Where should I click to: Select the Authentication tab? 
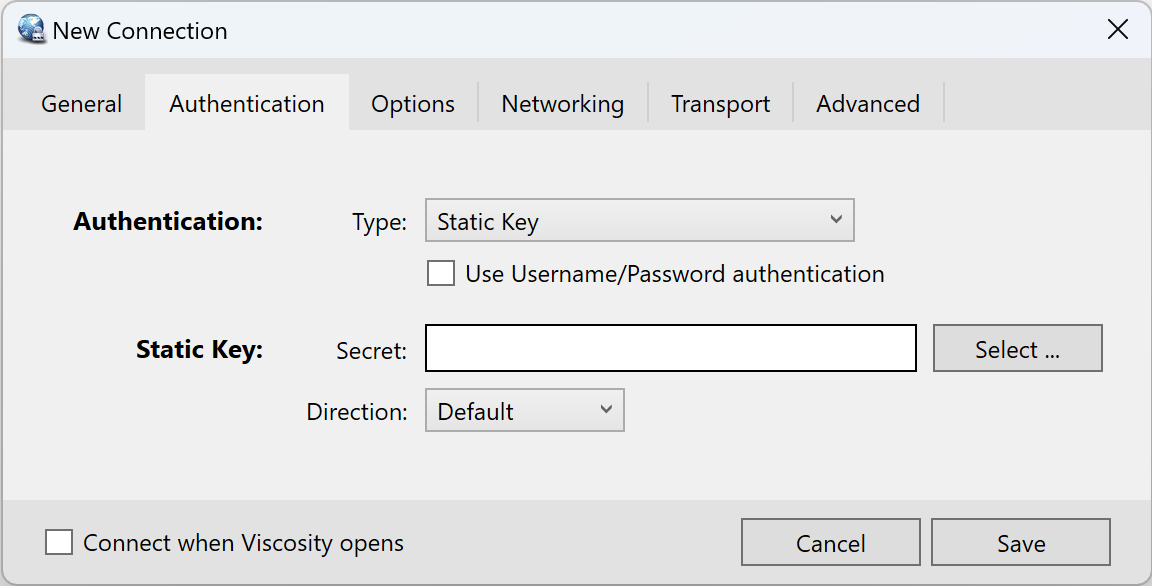point(247,104)
